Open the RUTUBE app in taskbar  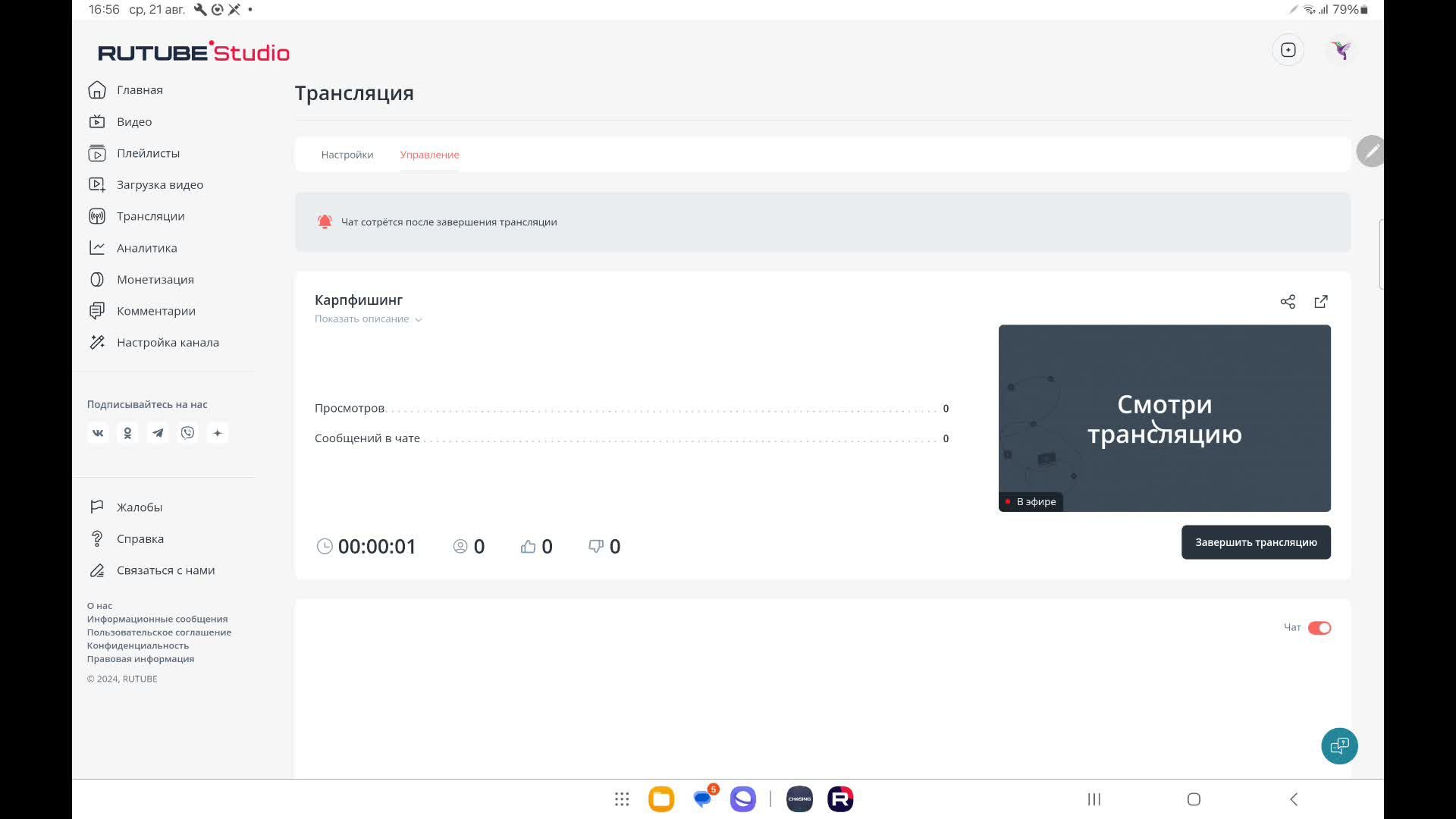point(839,799)
